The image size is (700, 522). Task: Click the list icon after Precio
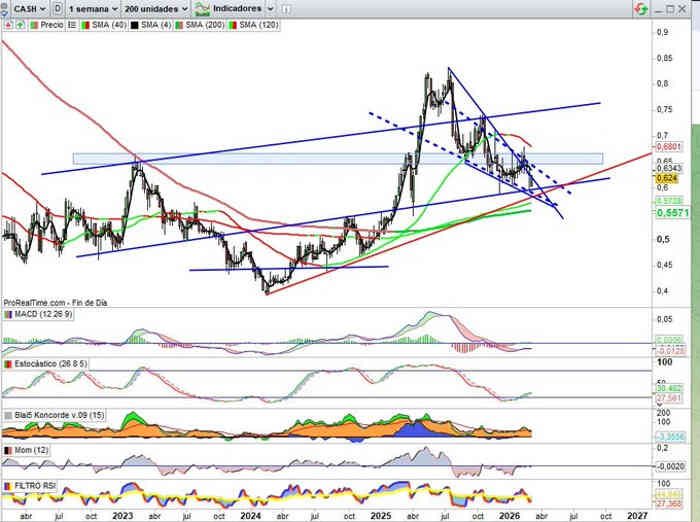pos(72,23)
